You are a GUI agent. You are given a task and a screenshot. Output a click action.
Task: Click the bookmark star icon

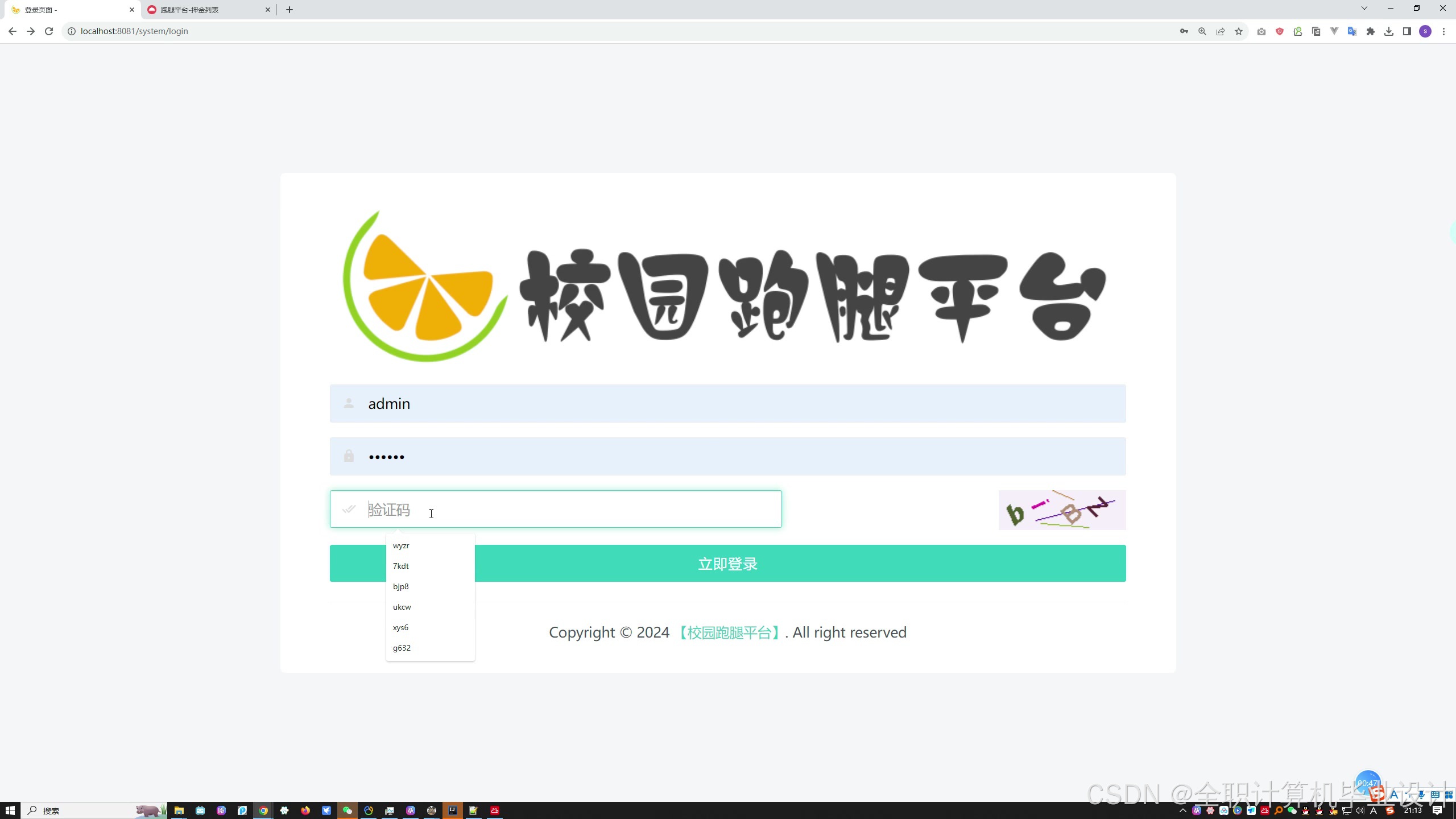(x=1239, y=31)
